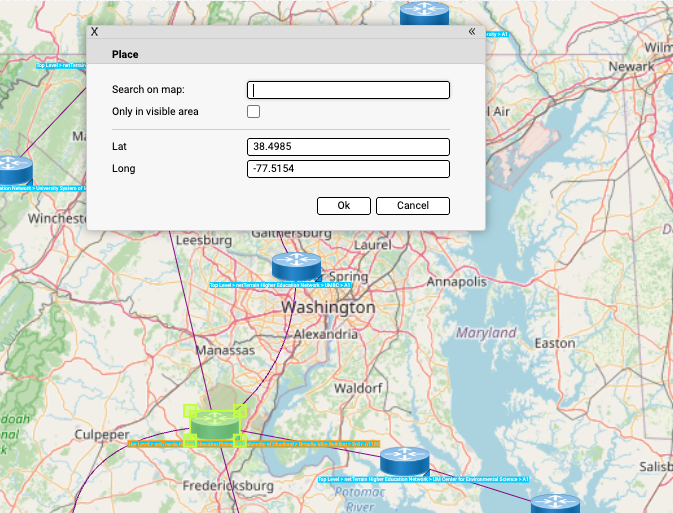Screen dimensions: 673x513
Task: Click the UMBC router node icon
Action: pyautogui.click(x=296, y=266)
